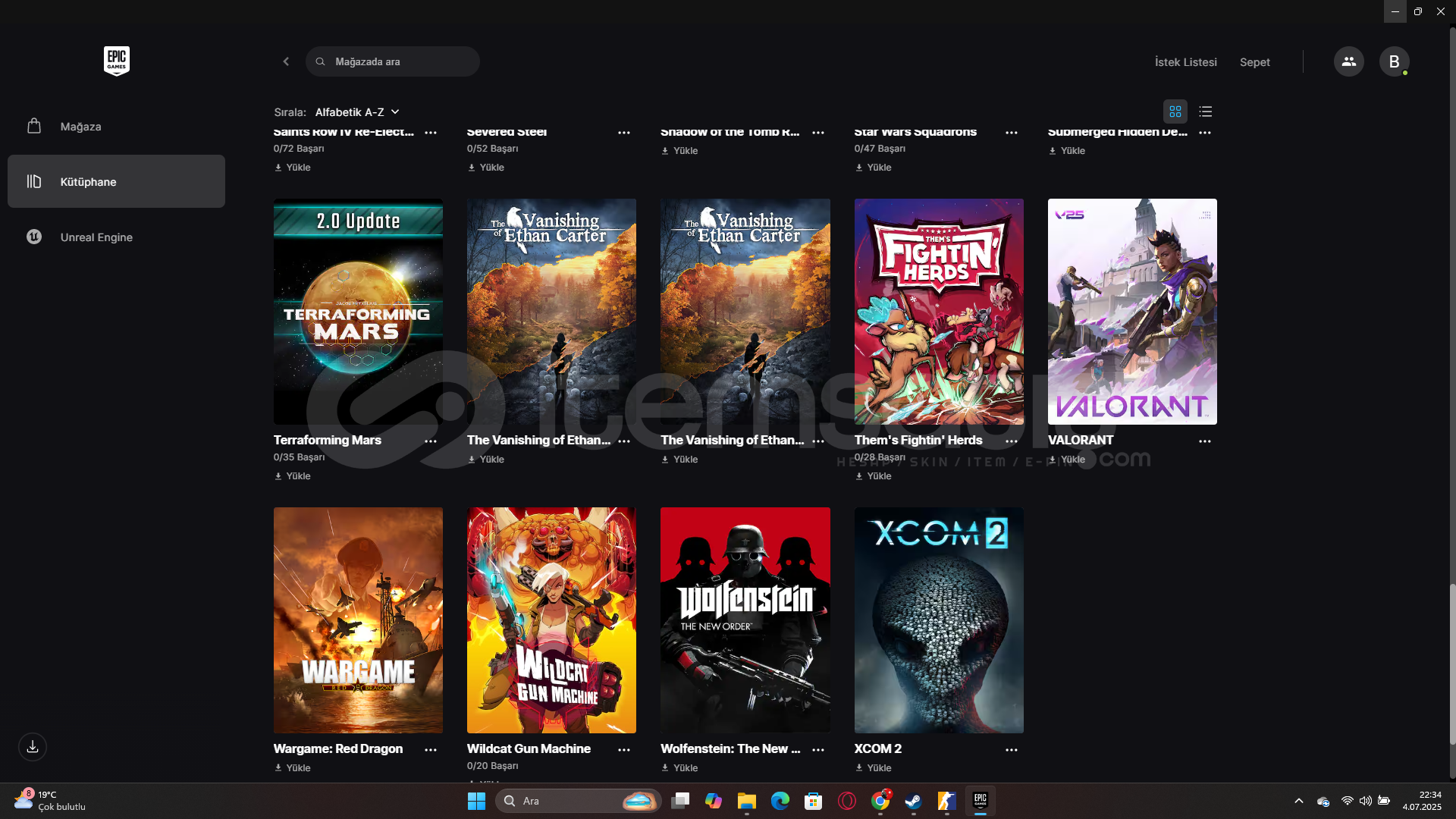Install Terraforming Mars via Yükle

click(x=293, y=476)
